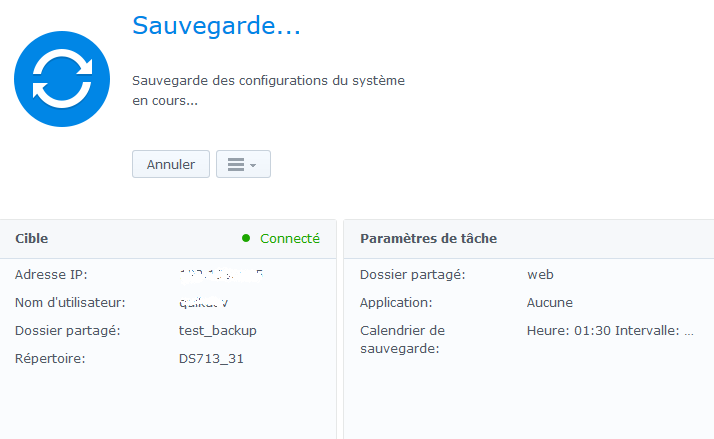Cancel the backup with Annuler button
This screenshot has height=439, width=714.
click(171, 164)
